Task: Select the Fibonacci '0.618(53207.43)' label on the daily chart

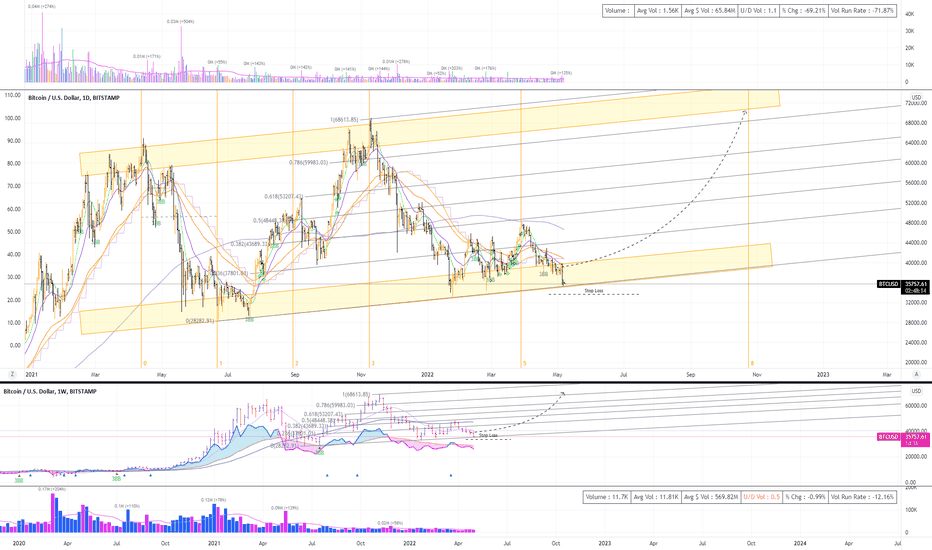Action: (284, 196)
